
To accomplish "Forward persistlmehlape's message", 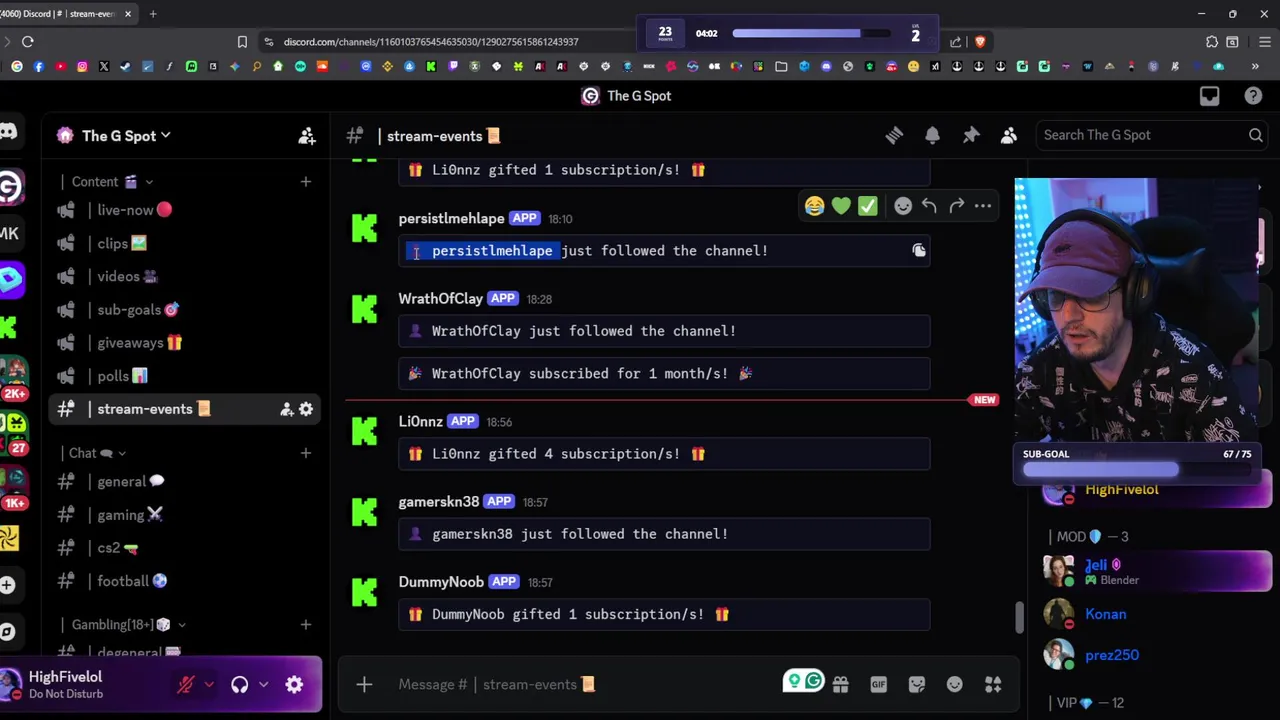I will point(956,206).
